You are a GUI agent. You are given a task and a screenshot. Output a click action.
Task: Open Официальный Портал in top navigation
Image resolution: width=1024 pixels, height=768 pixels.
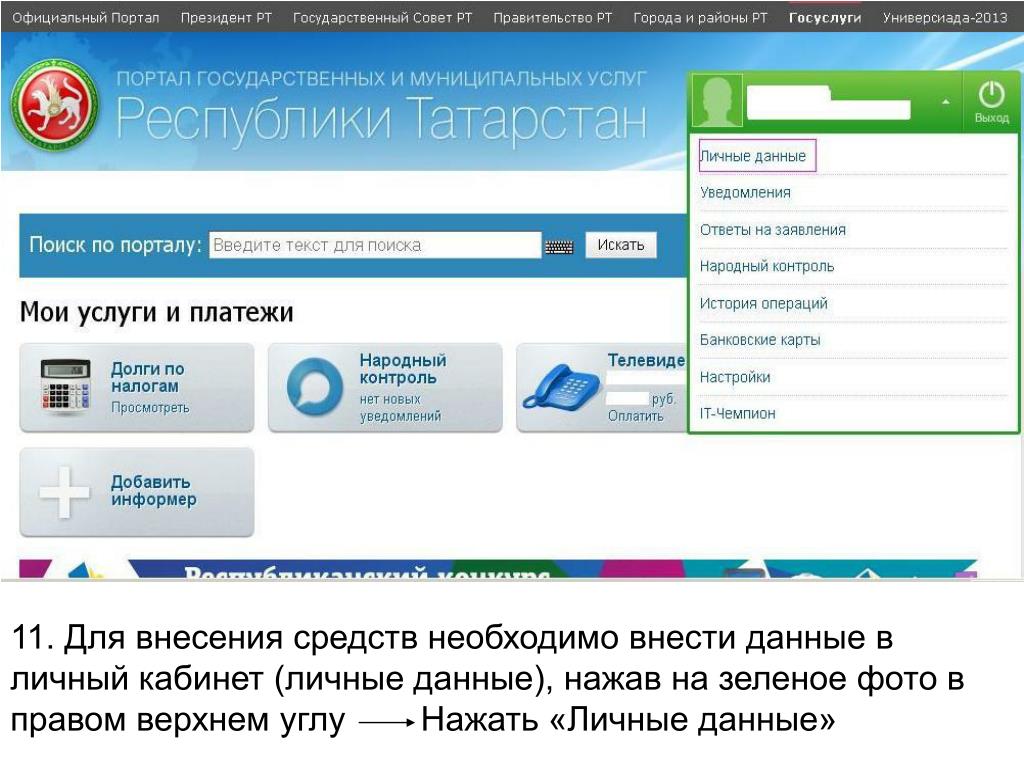[x=86, y=18]
